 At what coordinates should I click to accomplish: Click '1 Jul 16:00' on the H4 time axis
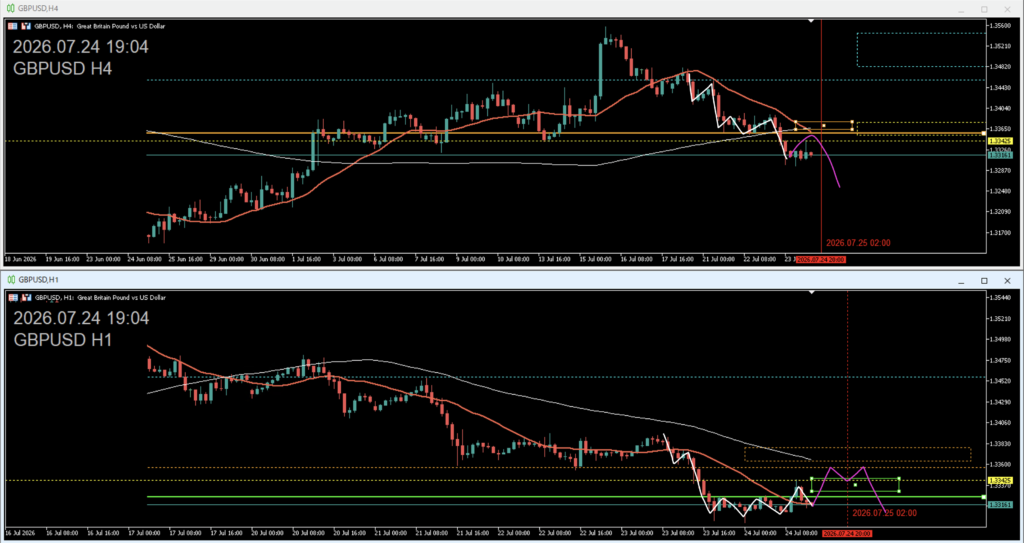pyautogui.click(x=307, y=259)
